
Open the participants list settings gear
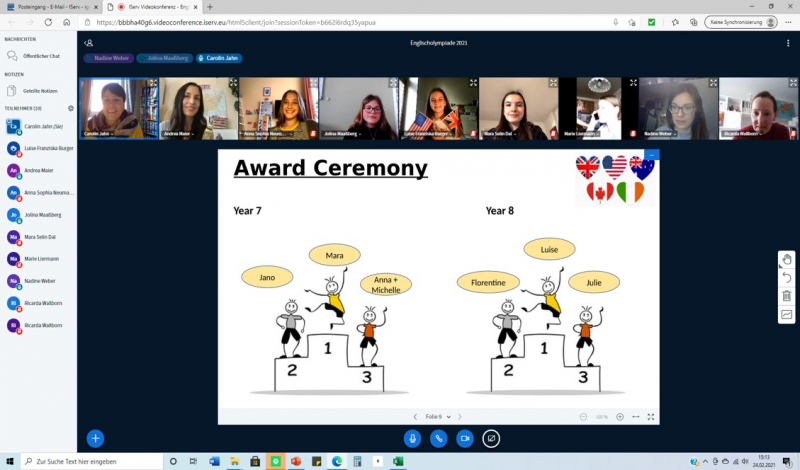70,108
